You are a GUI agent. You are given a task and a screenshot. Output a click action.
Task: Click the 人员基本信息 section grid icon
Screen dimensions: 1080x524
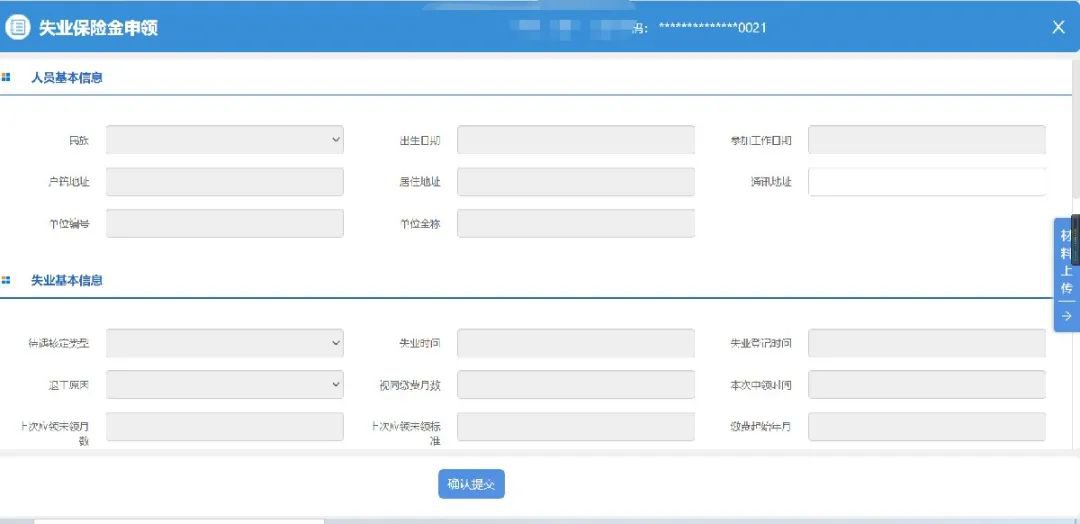(7, 77)
